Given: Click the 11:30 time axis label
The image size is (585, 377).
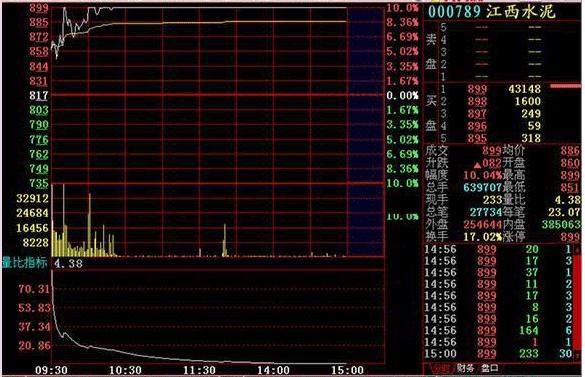Looking at the screenshot, I should (x=199, y=370).
